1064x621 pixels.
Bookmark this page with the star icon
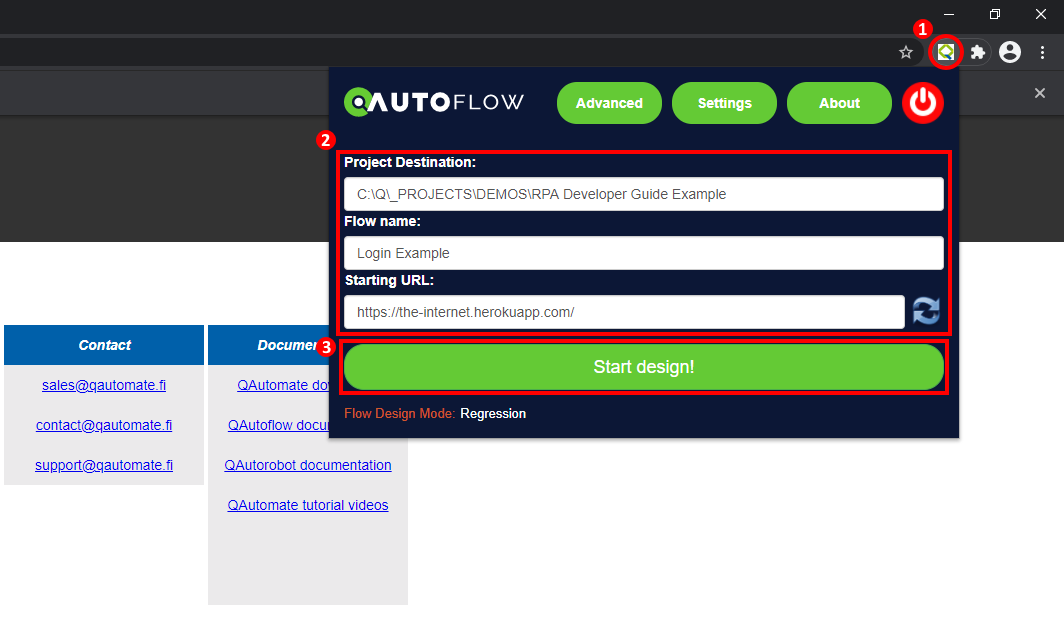point(906,52)
